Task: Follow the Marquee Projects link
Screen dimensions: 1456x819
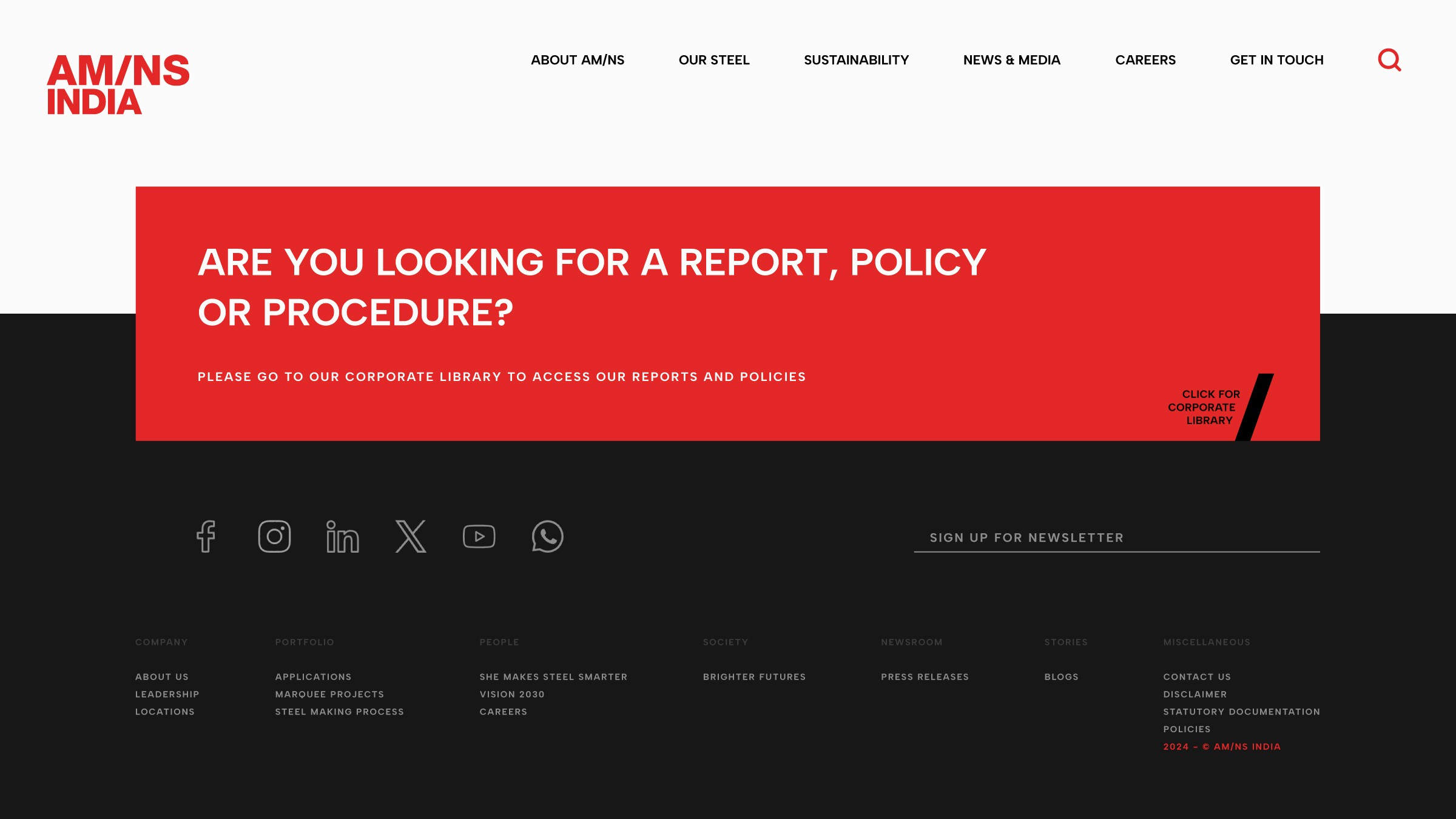Action: [x=329, y=694]
